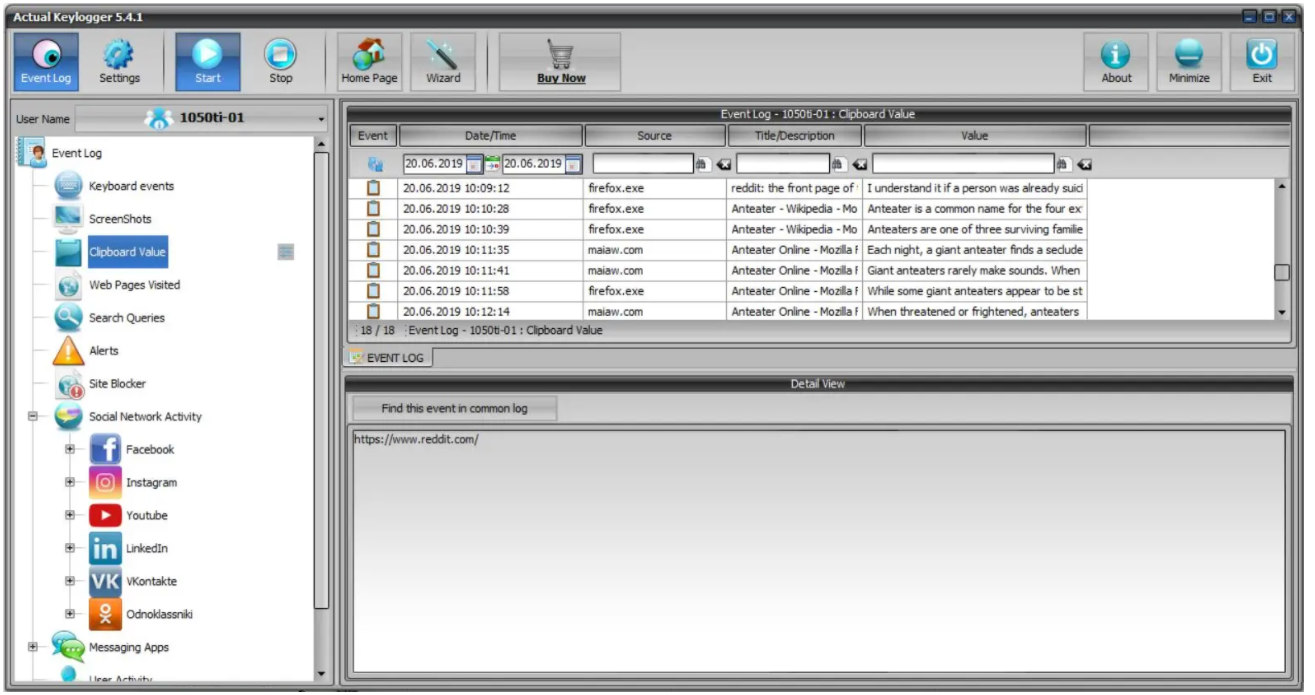The width and height of the screenshot is (1315, 695).
Task: Select the Clipboard Value tree item
Action: [127, 252]
